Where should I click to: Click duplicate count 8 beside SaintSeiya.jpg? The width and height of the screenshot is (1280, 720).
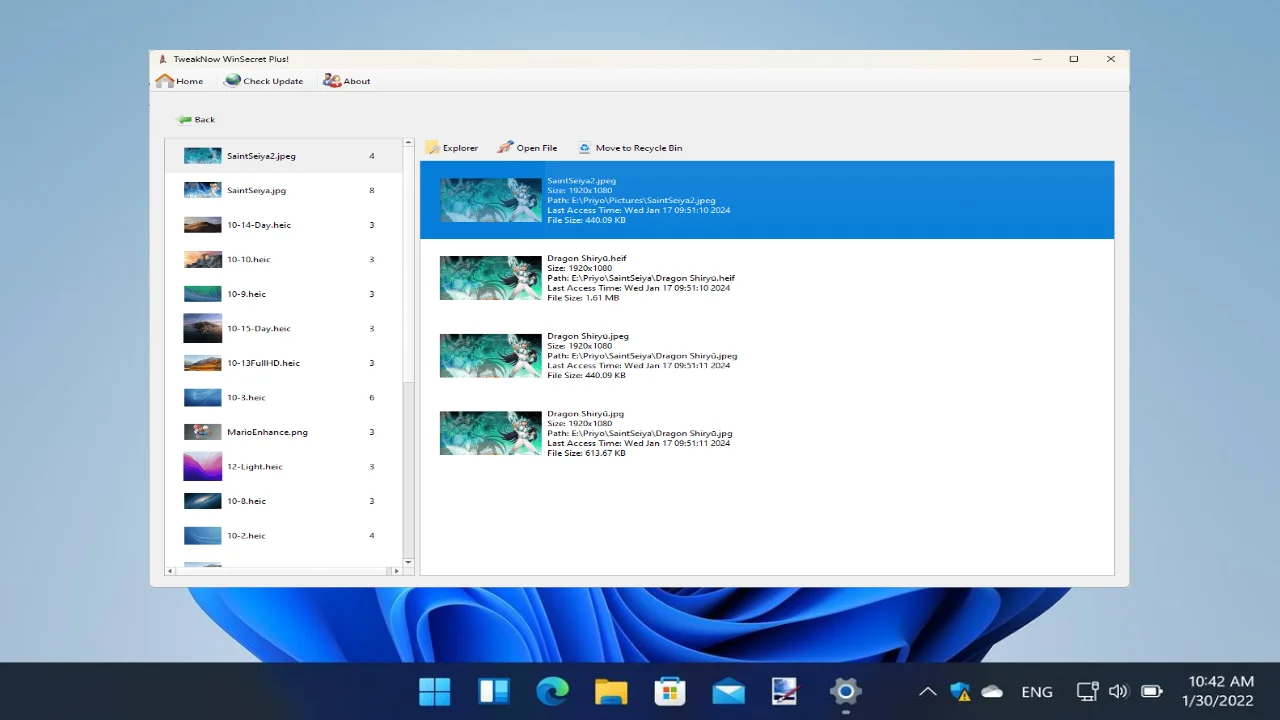point(372,190)
